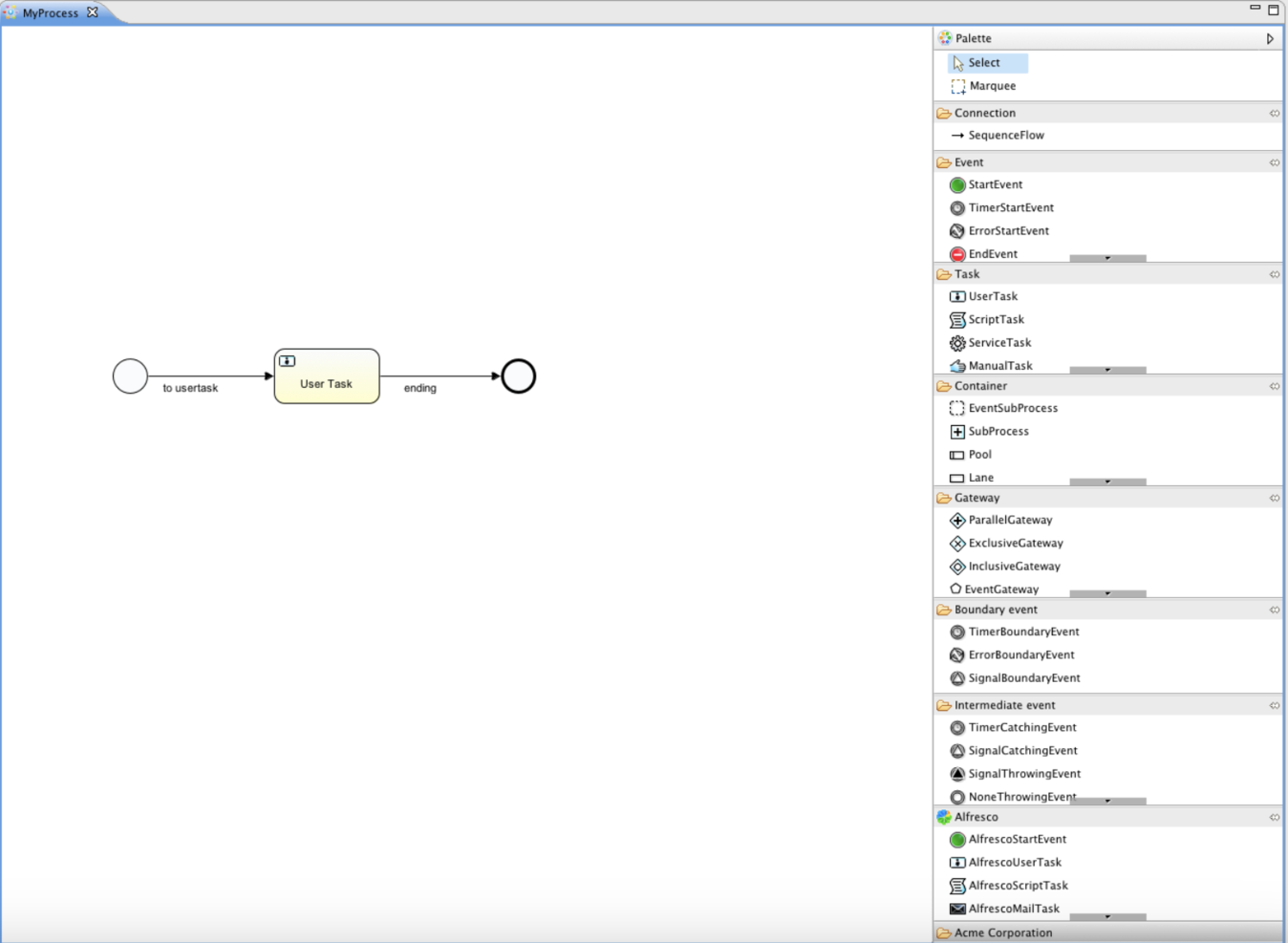The height and width of the screenshot is (943, 1288).
Task: Pin the Container drawer open
Action: click(x=1274, y=386)
